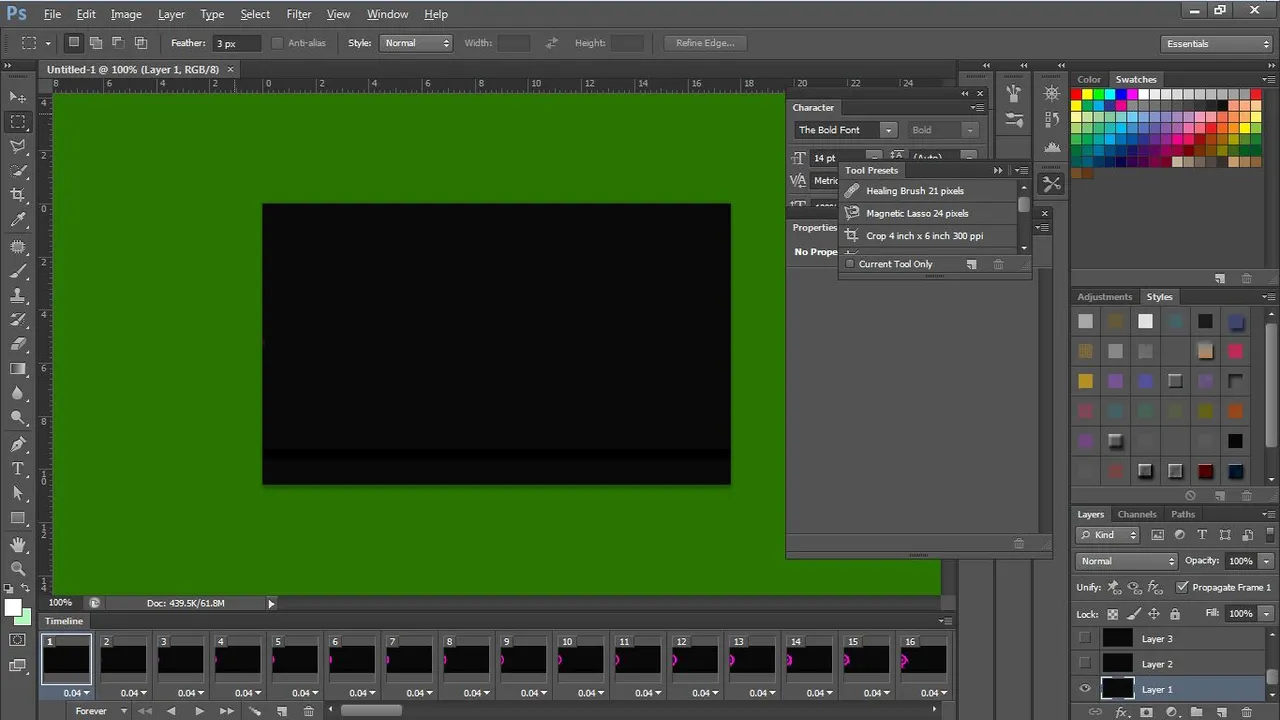The width and height of the screenshot is (1280, 720).
Task: Click the foreground color swatch
Action: click(x=14, y=609)
